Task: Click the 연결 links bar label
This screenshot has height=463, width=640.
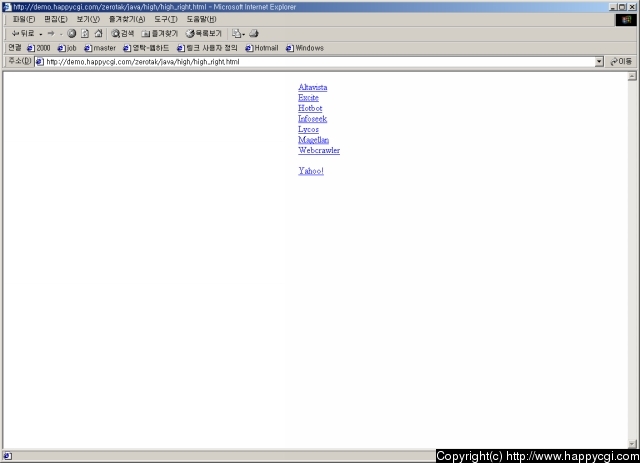Action: [15, 48]
